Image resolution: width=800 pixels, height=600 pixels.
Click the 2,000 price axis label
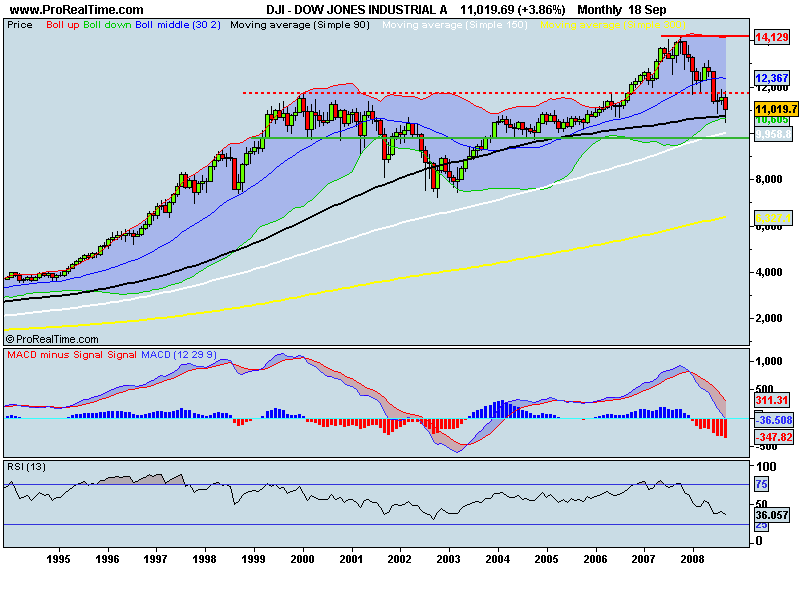768,318
